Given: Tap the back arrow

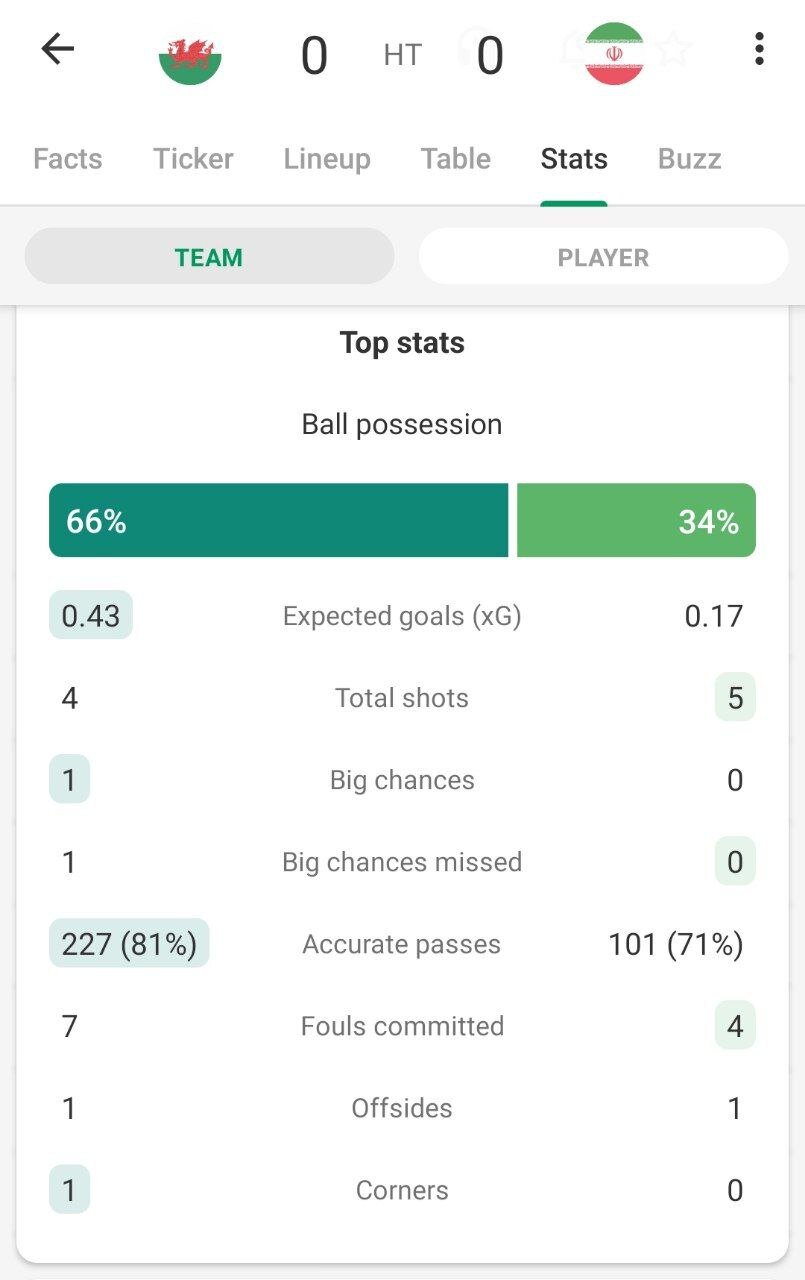Looking at the screenshot, I should pyautogui.click(x=58, y=49).
